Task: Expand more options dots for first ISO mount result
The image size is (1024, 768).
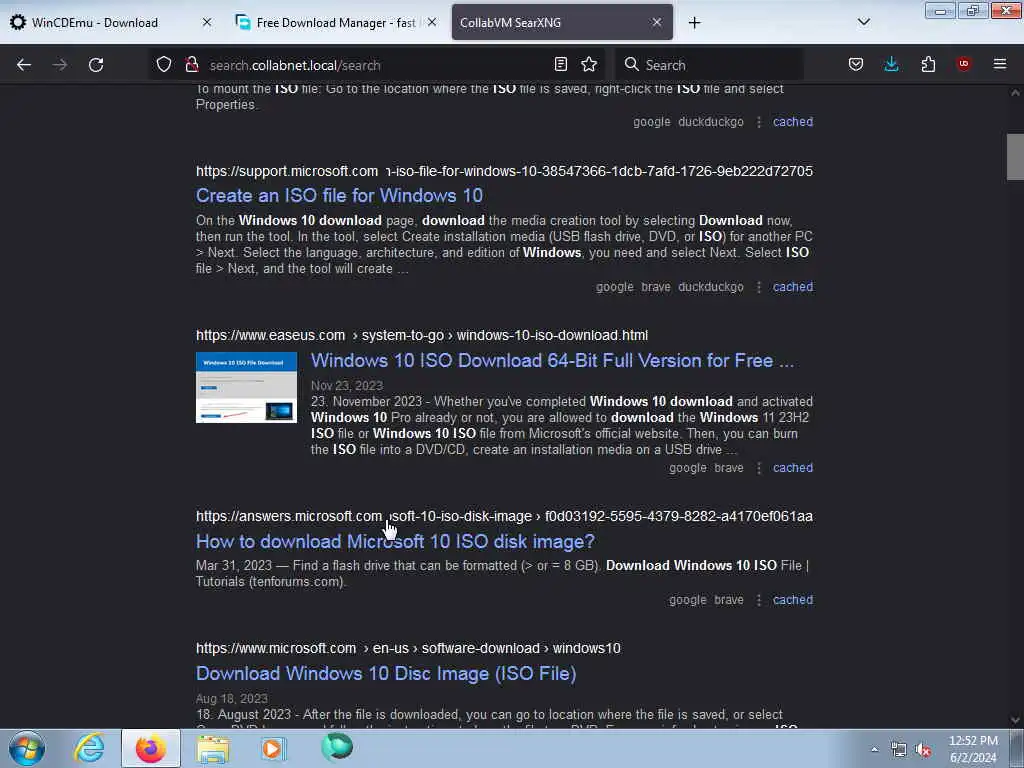Action: coord(758,121)
